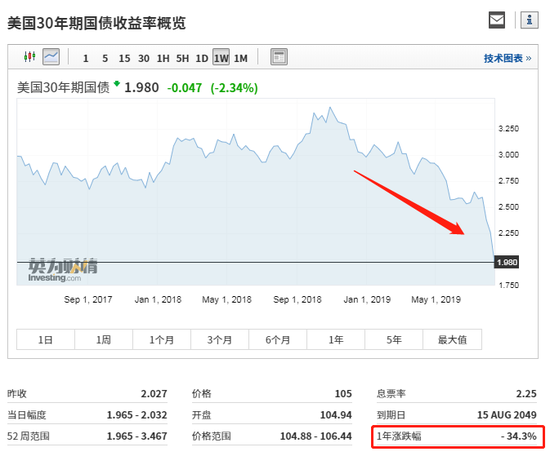Show the 1个月 time range
550x465 pixels.
(162, 339)
